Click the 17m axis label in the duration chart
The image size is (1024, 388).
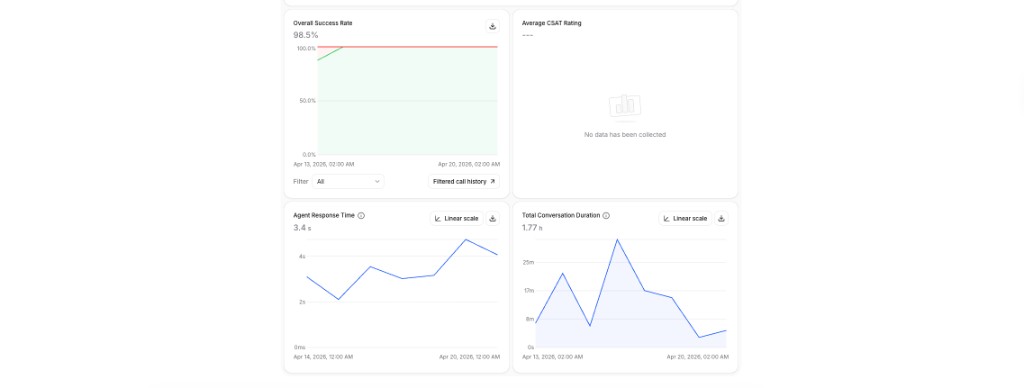click(x=528, y=291)
